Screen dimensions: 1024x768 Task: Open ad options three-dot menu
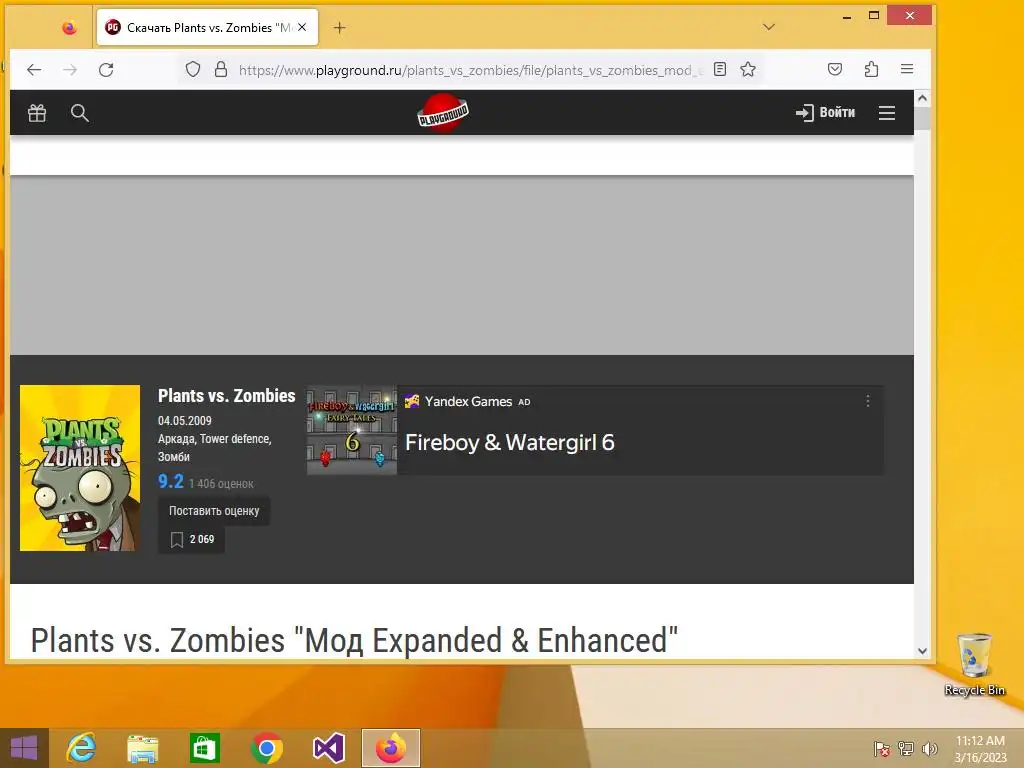[x=868, y=401]
